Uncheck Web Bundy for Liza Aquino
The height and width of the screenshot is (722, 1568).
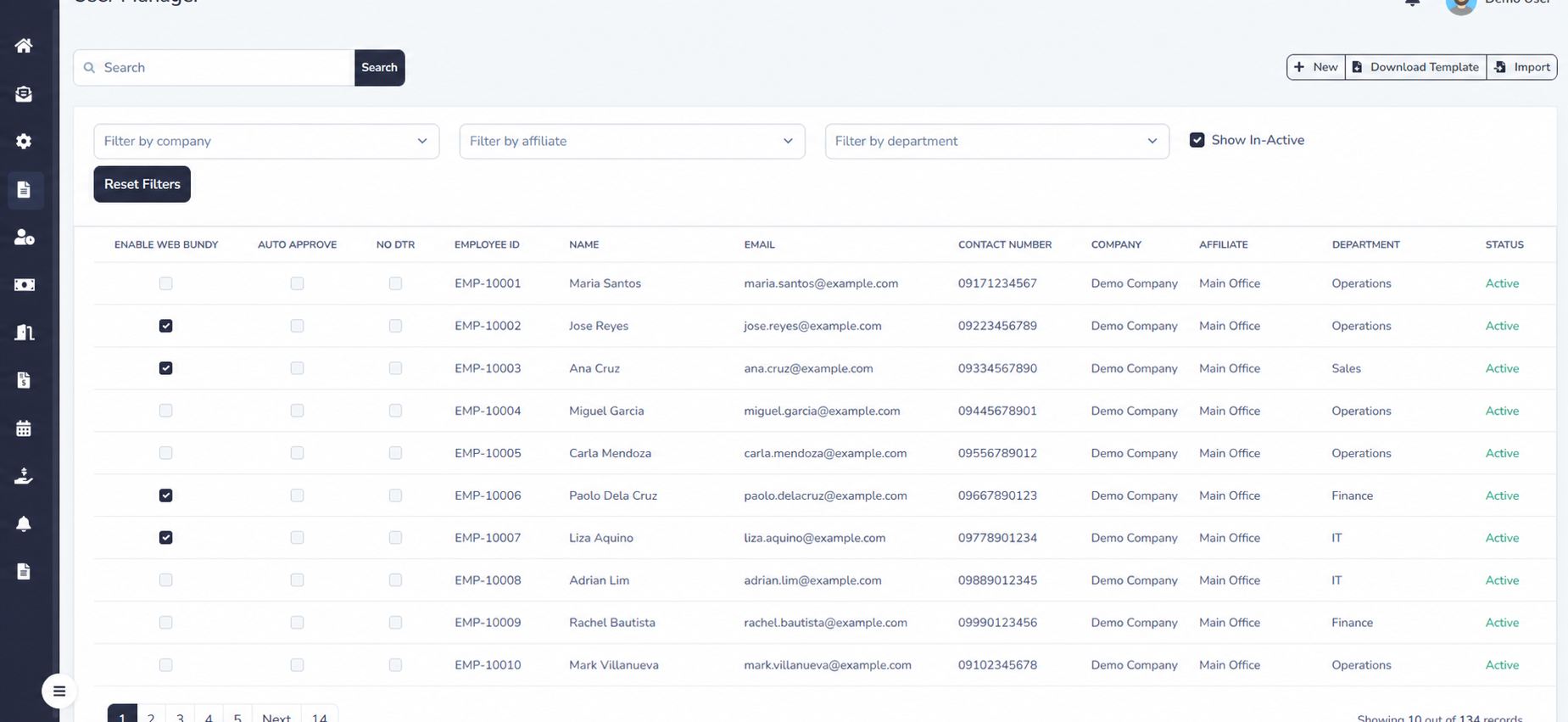166,538
